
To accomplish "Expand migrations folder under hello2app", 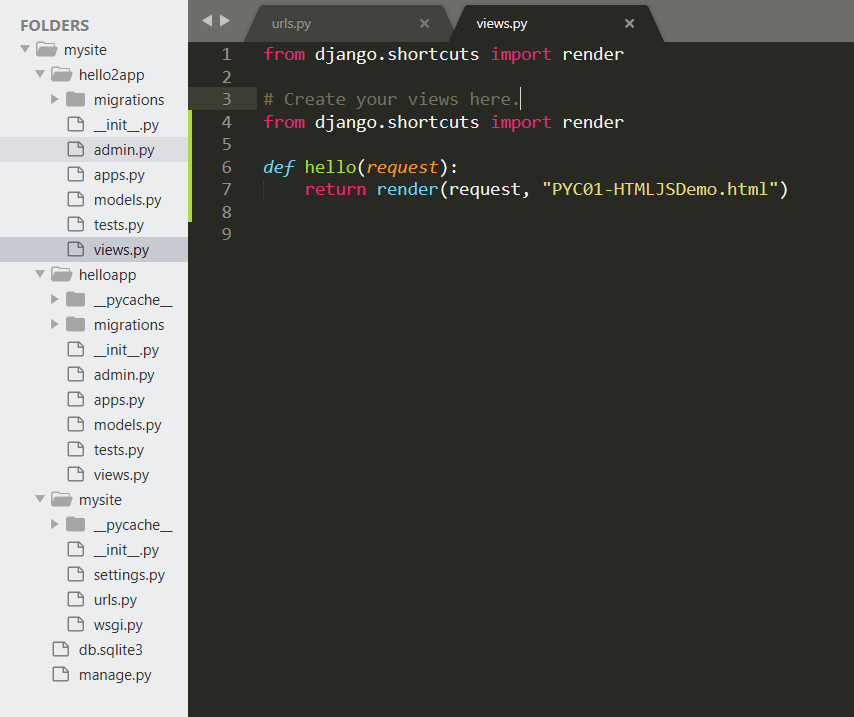I will 55,99.
